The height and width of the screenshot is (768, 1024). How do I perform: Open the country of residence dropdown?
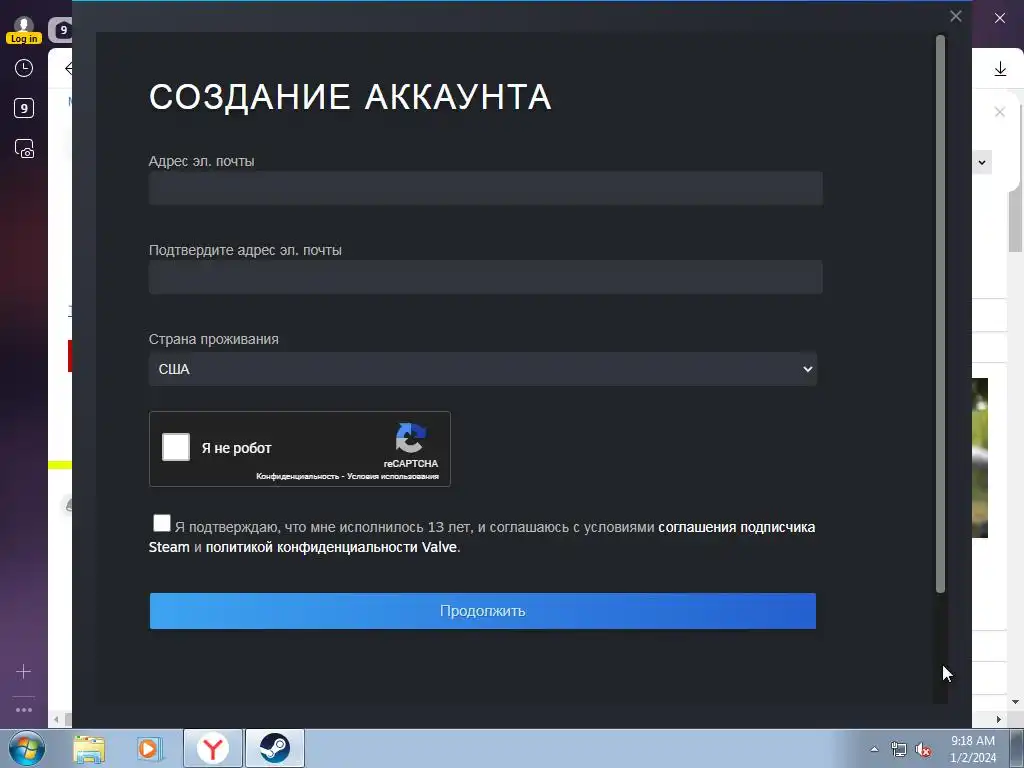click(x=483, y=369)
